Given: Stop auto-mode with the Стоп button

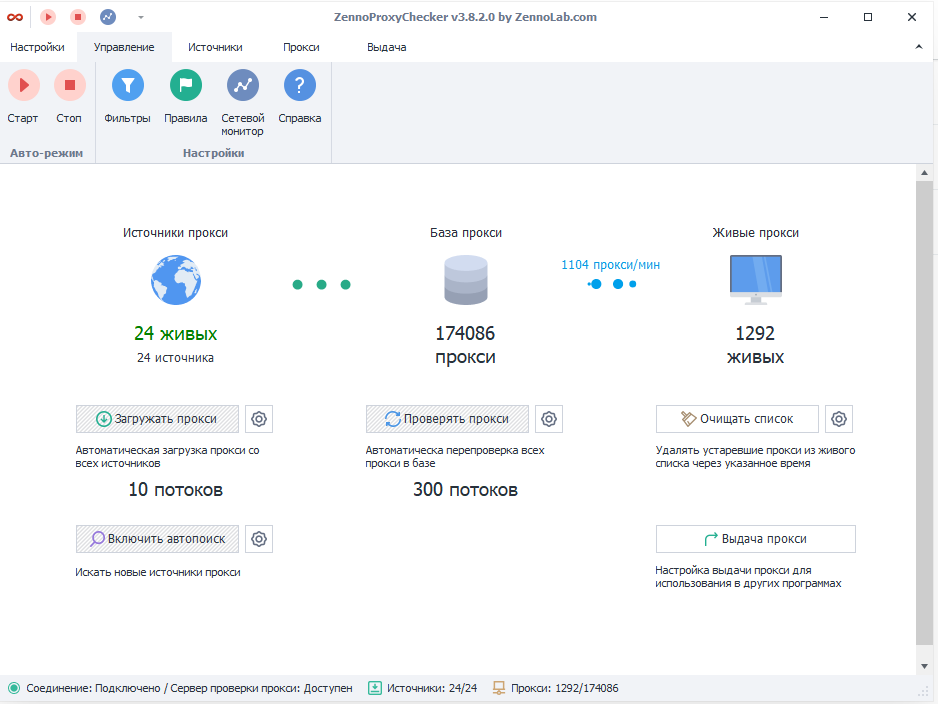Looking at the screenshot, I should click(x=69, y=96).
